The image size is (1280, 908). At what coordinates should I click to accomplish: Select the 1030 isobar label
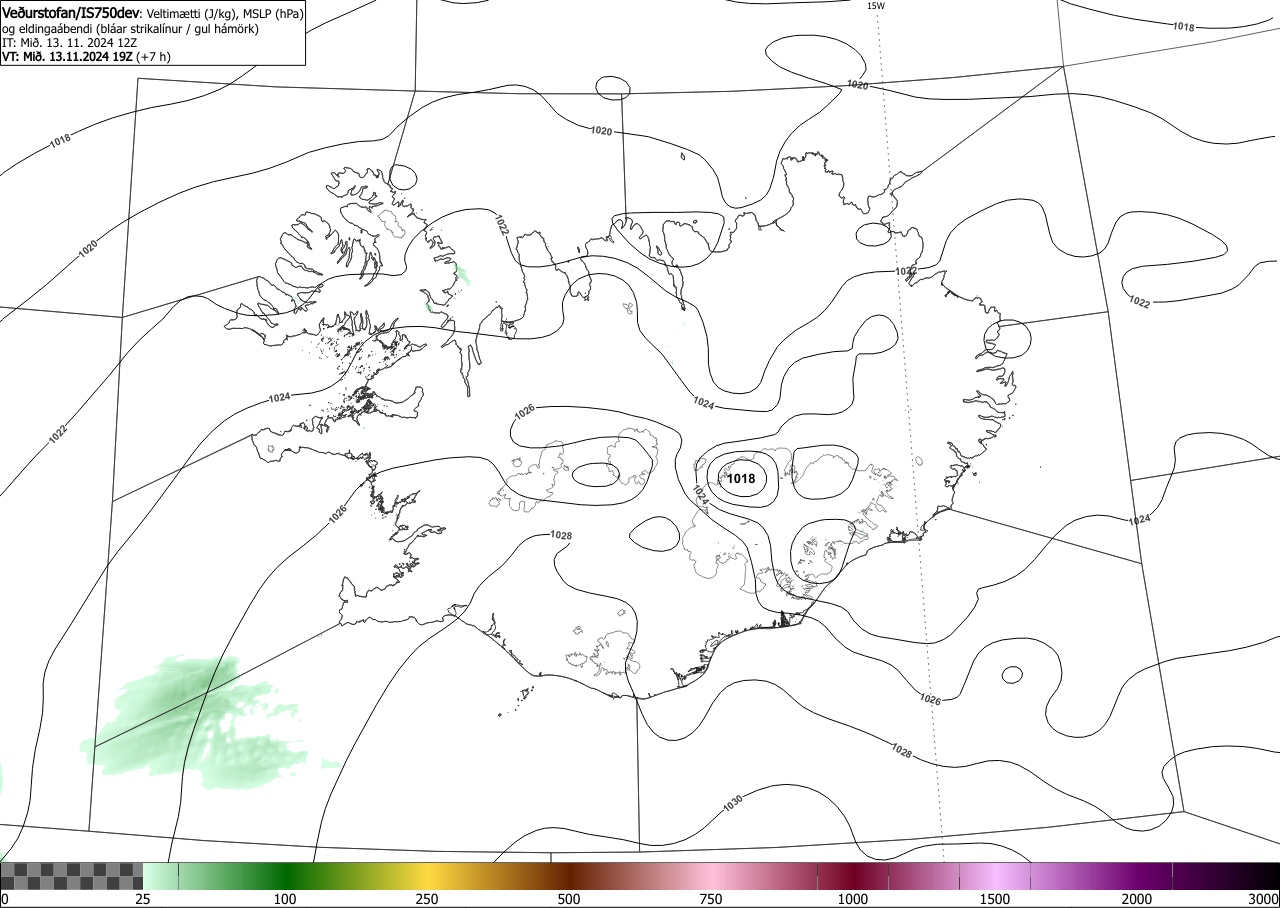click(732, 803)
